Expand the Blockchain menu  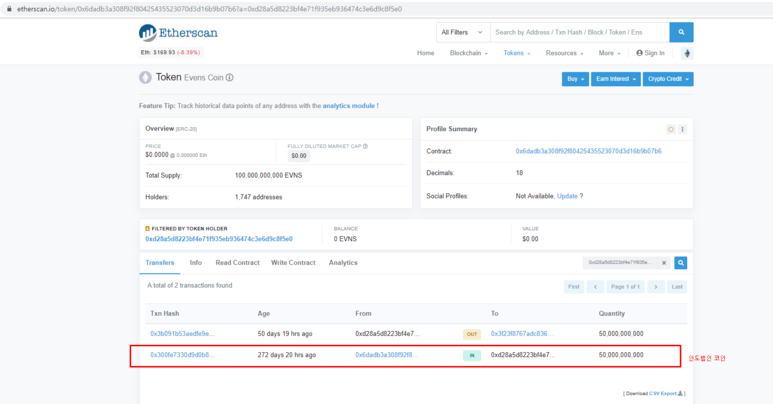point(468,53)
